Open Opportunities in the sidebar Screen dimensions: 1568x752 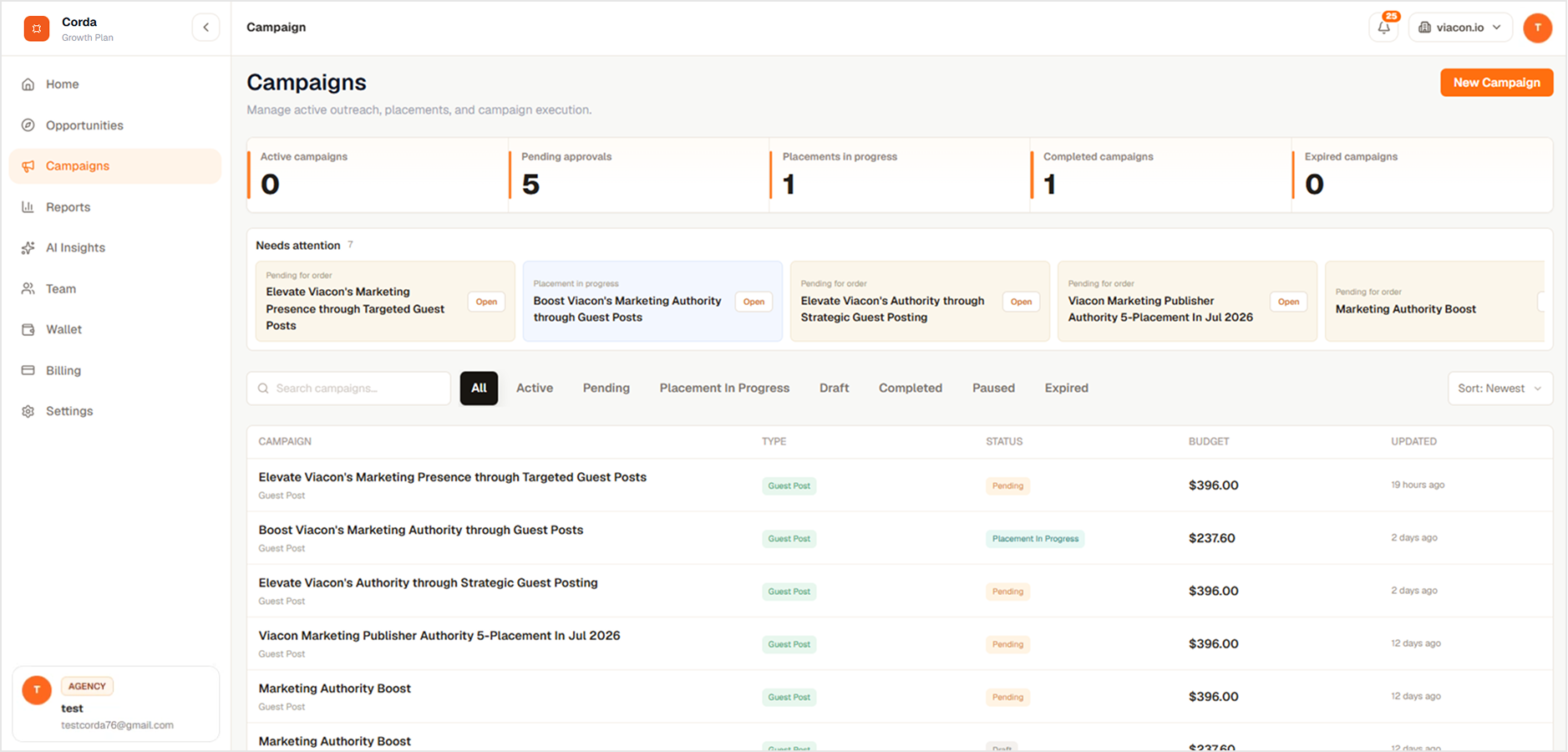click(115, 125)
